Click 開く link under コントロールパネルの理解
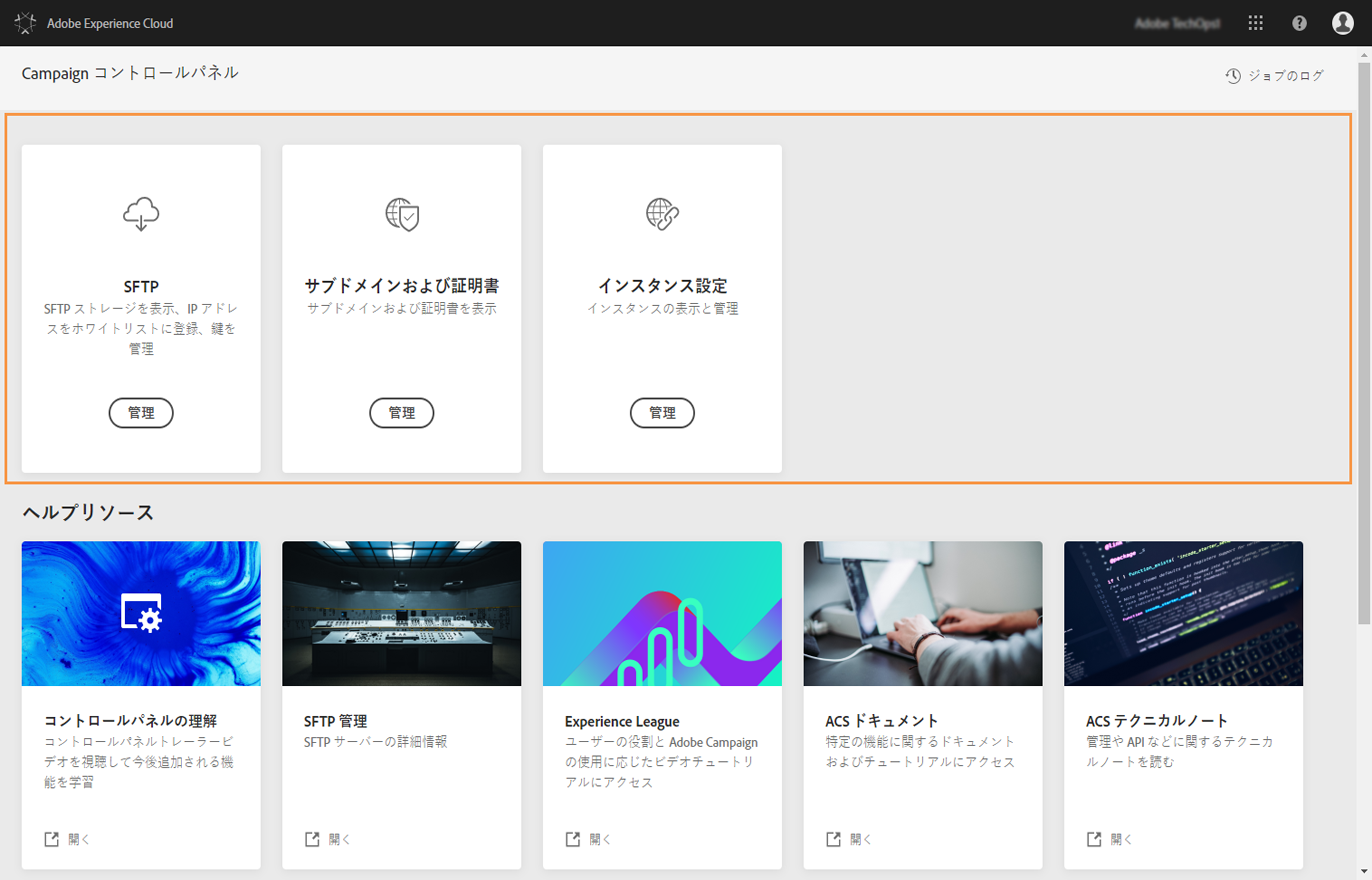Screen dimensions: 1372x880 (79, 839)
